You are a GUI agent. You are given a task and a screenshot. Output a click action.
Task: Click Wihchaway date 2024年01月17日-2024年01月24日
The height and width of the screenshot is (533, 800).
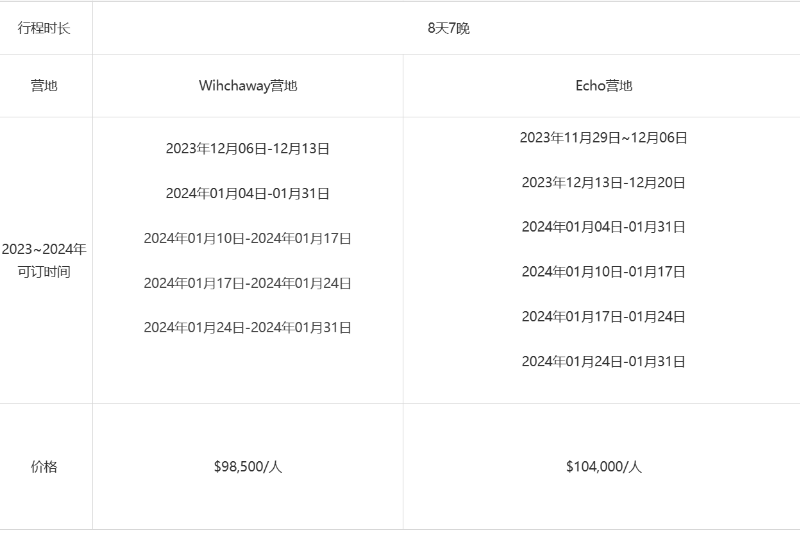coord(247,283)
